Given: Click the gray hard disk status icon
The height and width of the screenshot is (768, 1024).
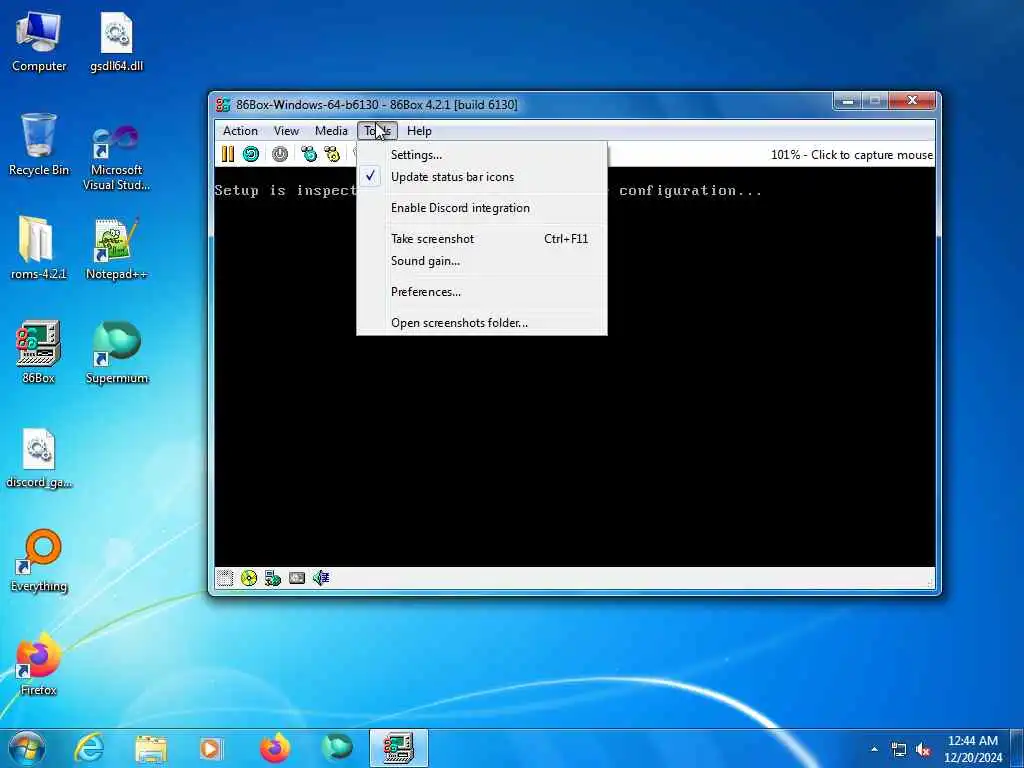Looking at the screenshot, I should tap(297, 578).
